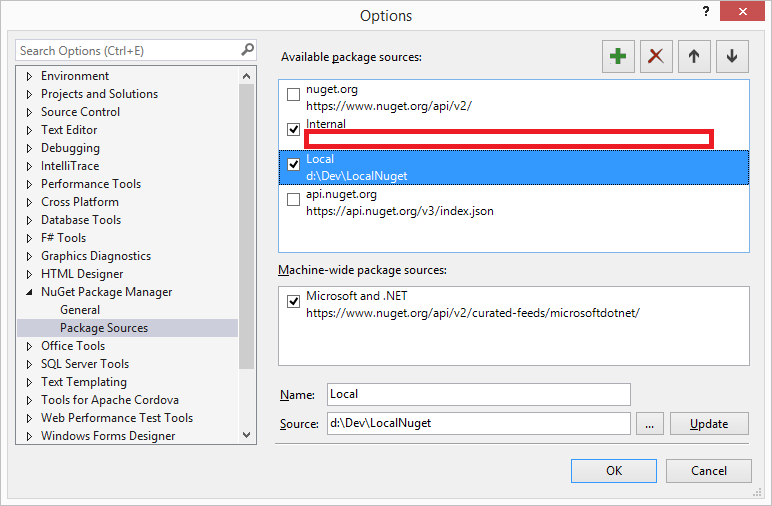Select Microsoft and .NET machine-wide source

tap(514, 304)
